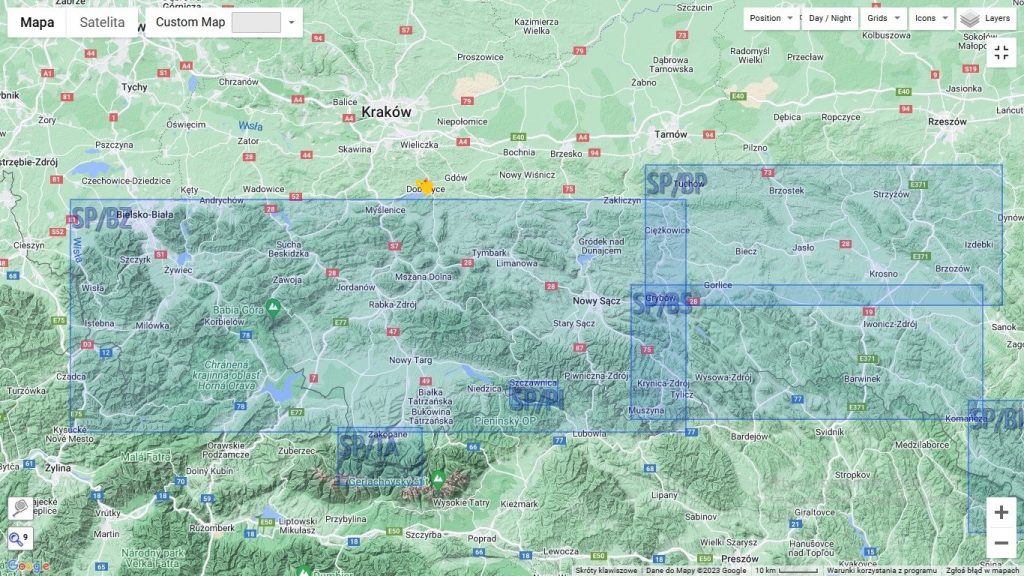Viewport: 1024px width, 576px height.
Task: Exit fullscreen map view
Action: [1001, 53]
